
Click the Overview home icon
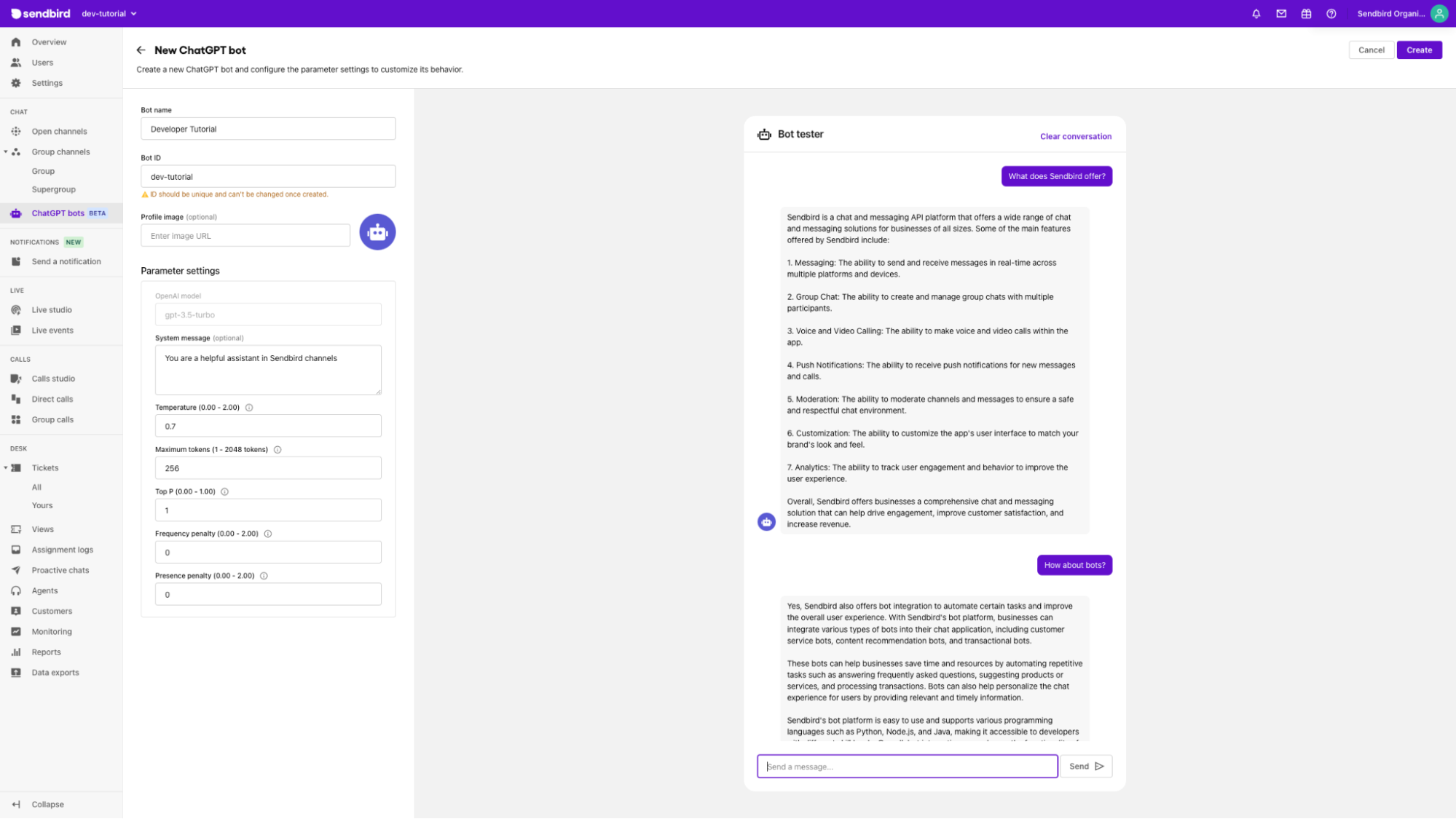click(x=16, y=42)
